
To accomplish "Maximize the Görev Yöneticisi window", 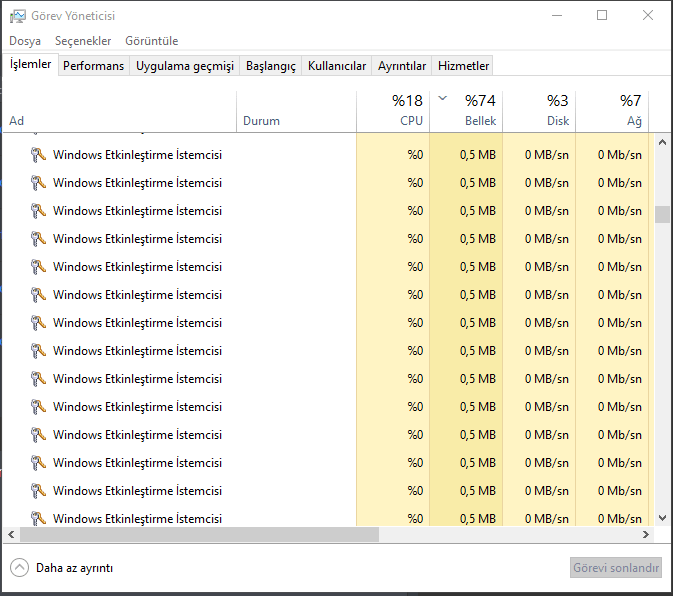I will (602, 15).
